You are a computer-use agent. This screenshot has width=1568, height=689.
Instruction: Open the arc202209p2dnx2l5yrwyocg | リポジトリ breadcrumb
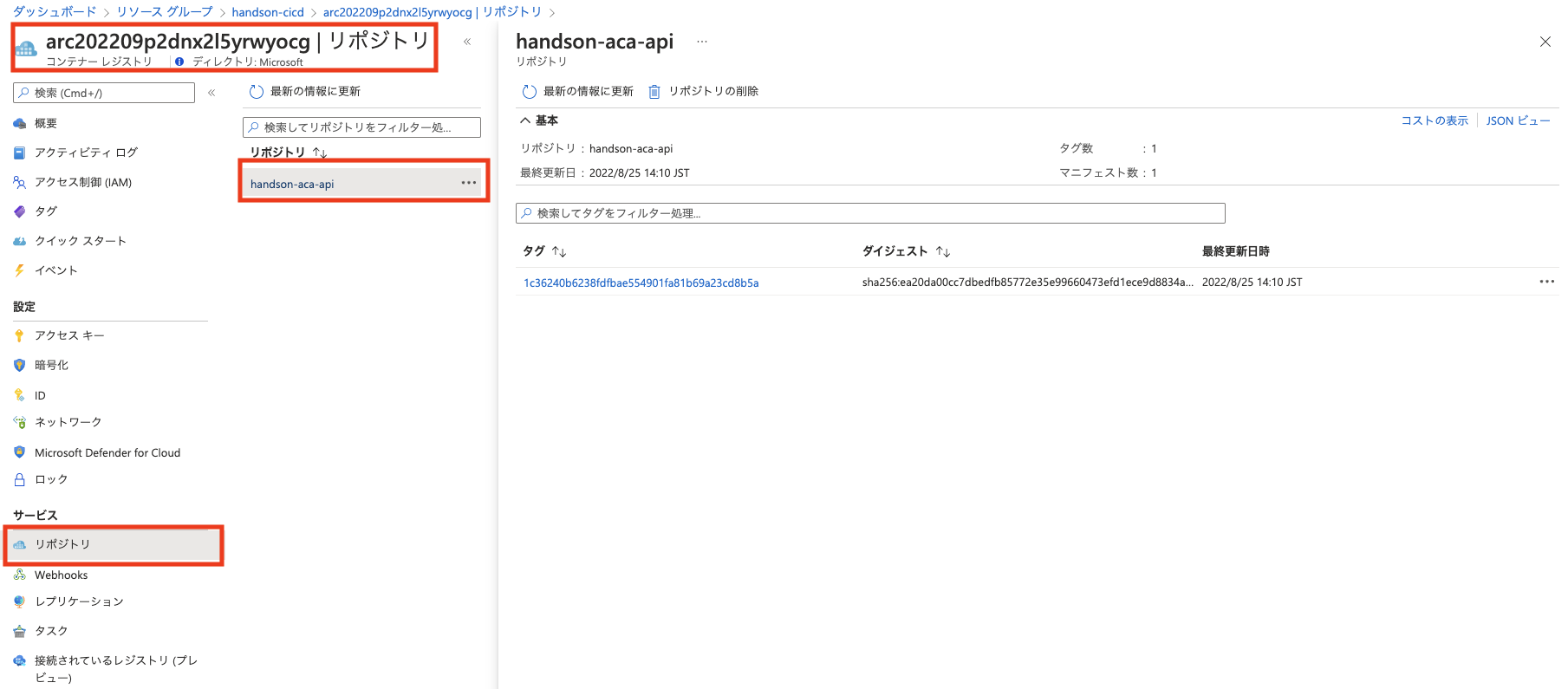click(433, 12)
